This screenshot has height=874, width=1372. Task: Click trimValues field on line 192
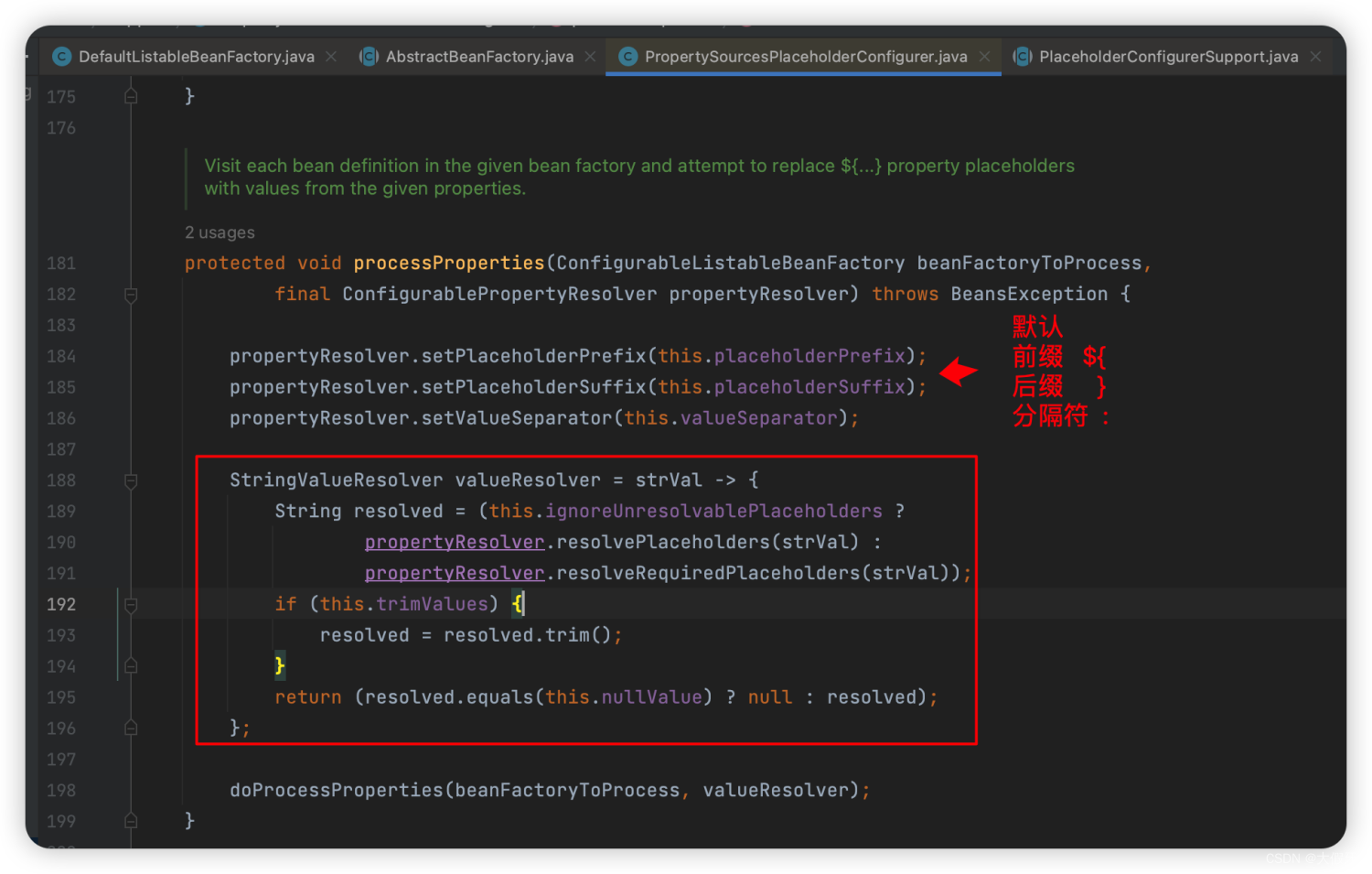[x=433, y=604]
